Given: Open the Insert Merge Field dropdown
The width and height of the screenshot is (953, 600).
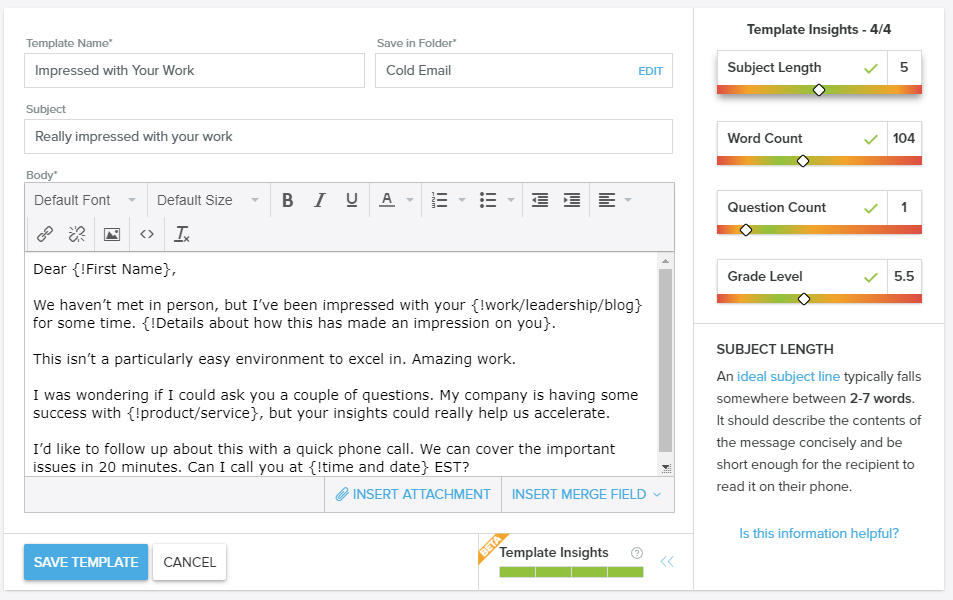Looking at the screenshot, I should (x=586, y=494).
